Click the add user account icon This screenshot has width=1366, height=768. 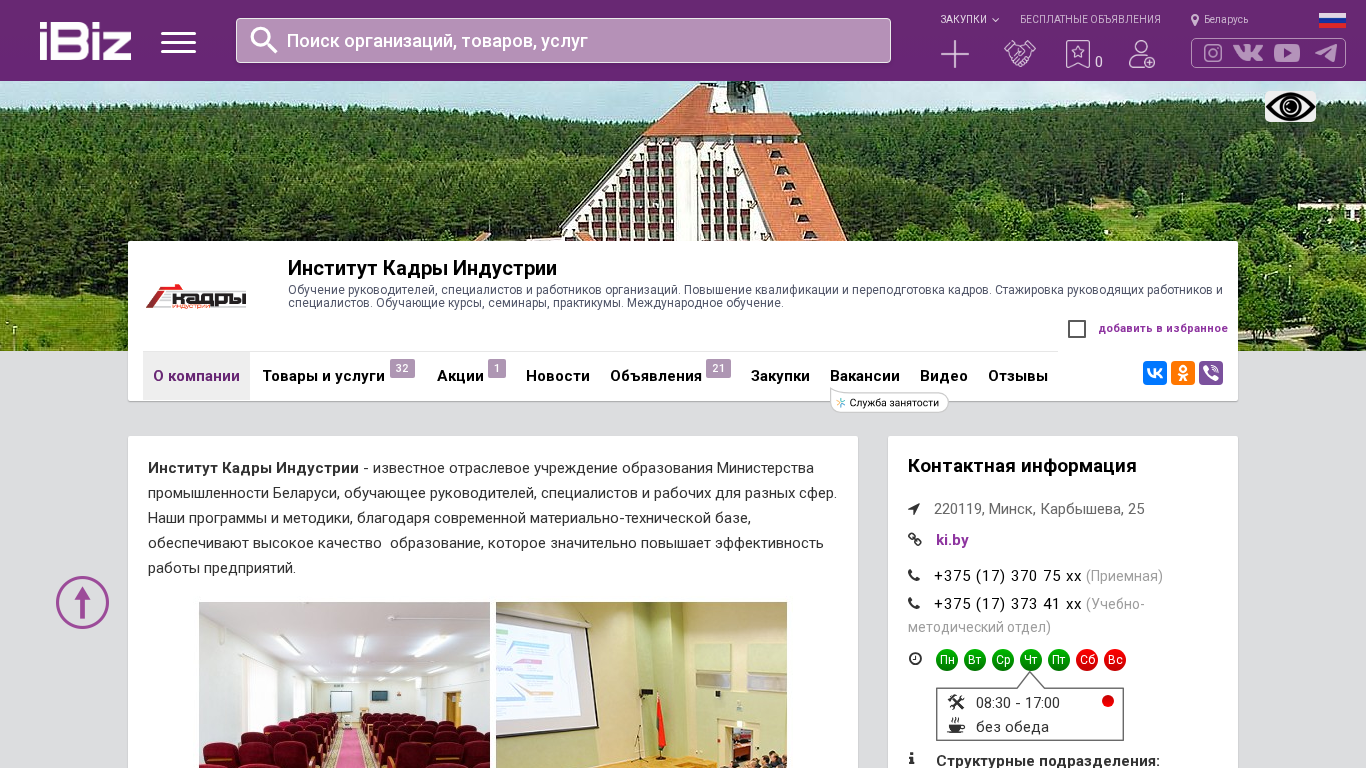pyautogui.click(x=1142, y=54)
